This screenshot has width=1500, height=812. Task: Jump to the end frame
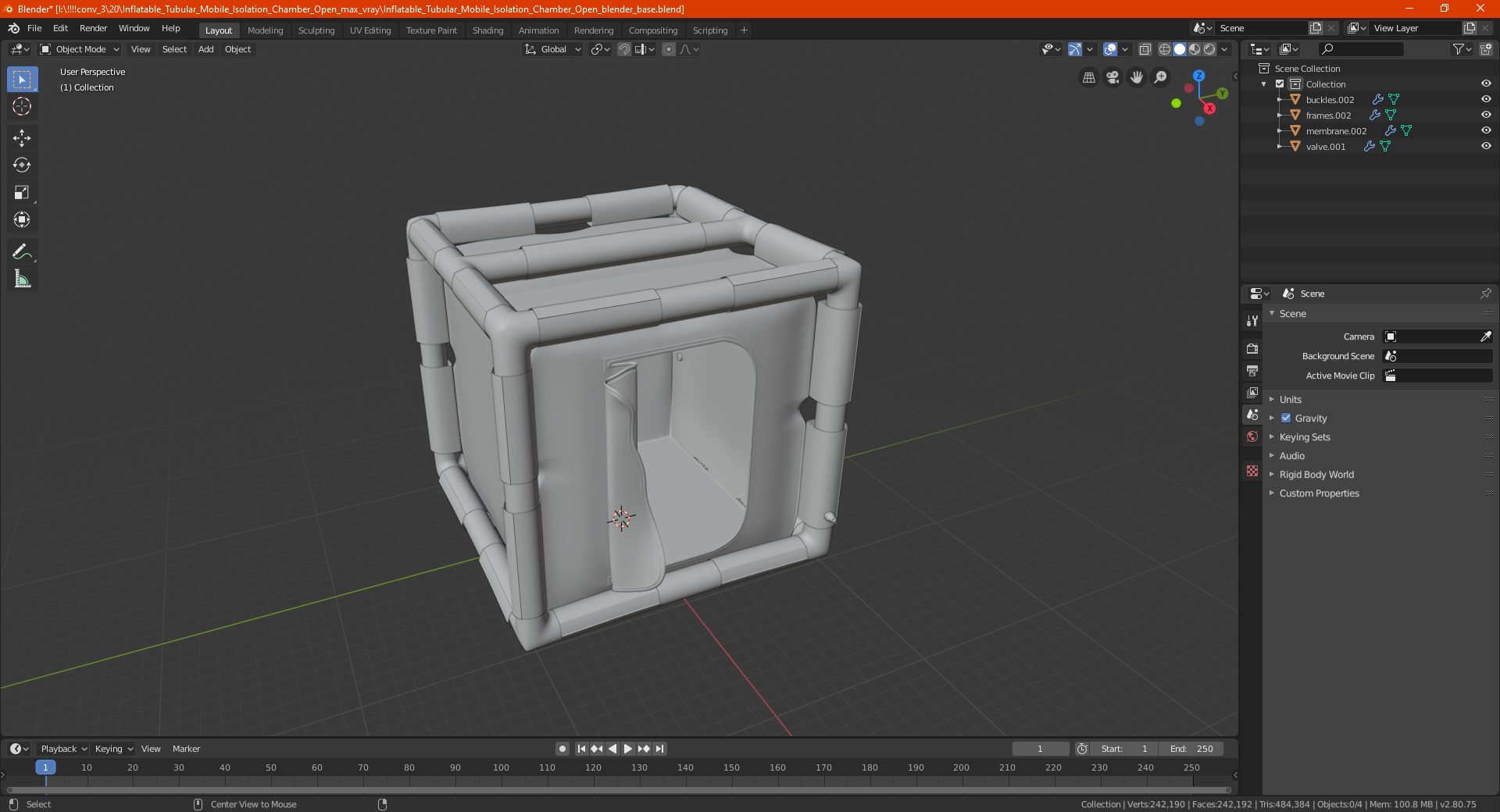(x=659, y=749)
